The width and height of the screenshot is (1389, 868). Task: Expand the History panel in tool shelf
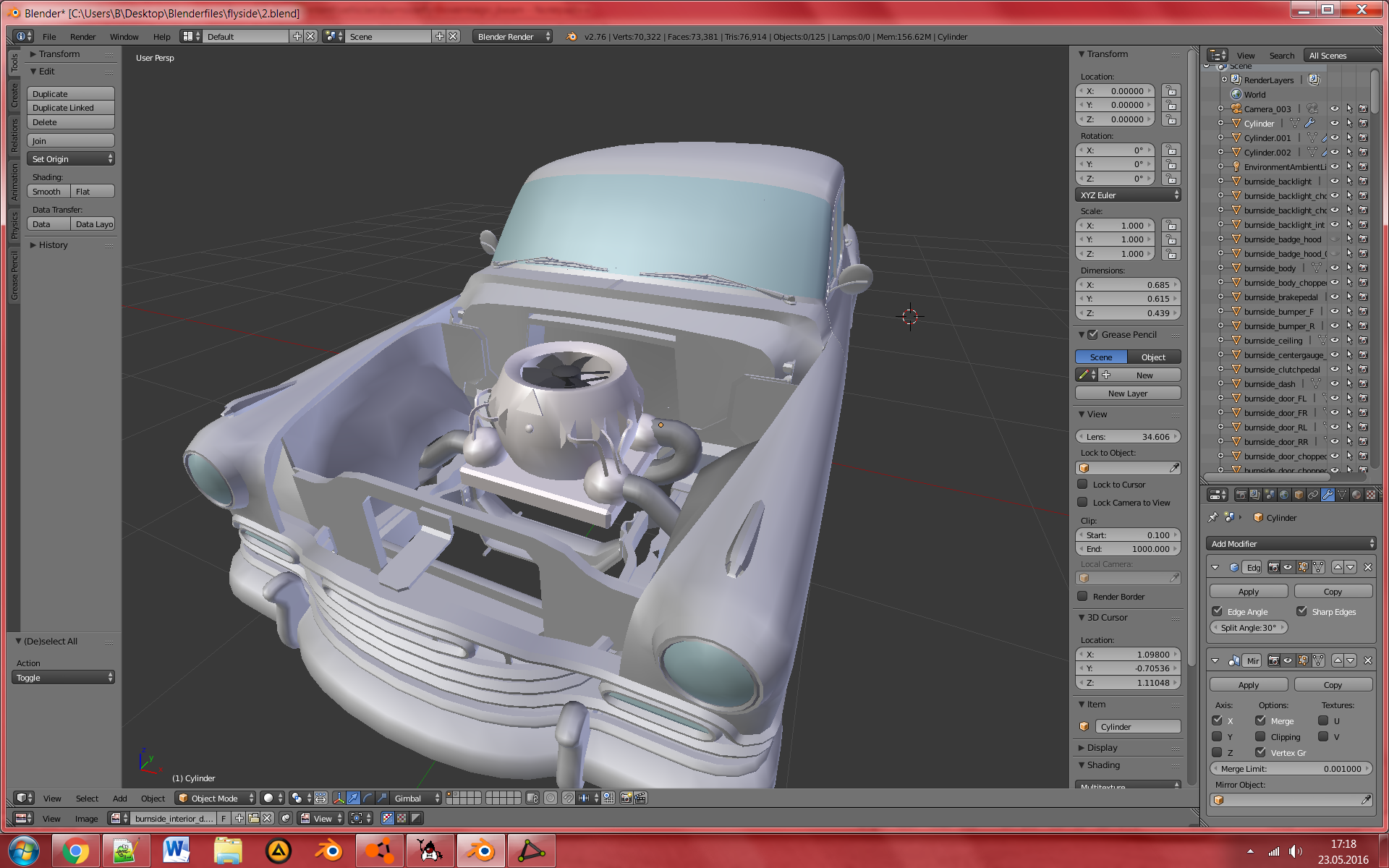[53, 245]
